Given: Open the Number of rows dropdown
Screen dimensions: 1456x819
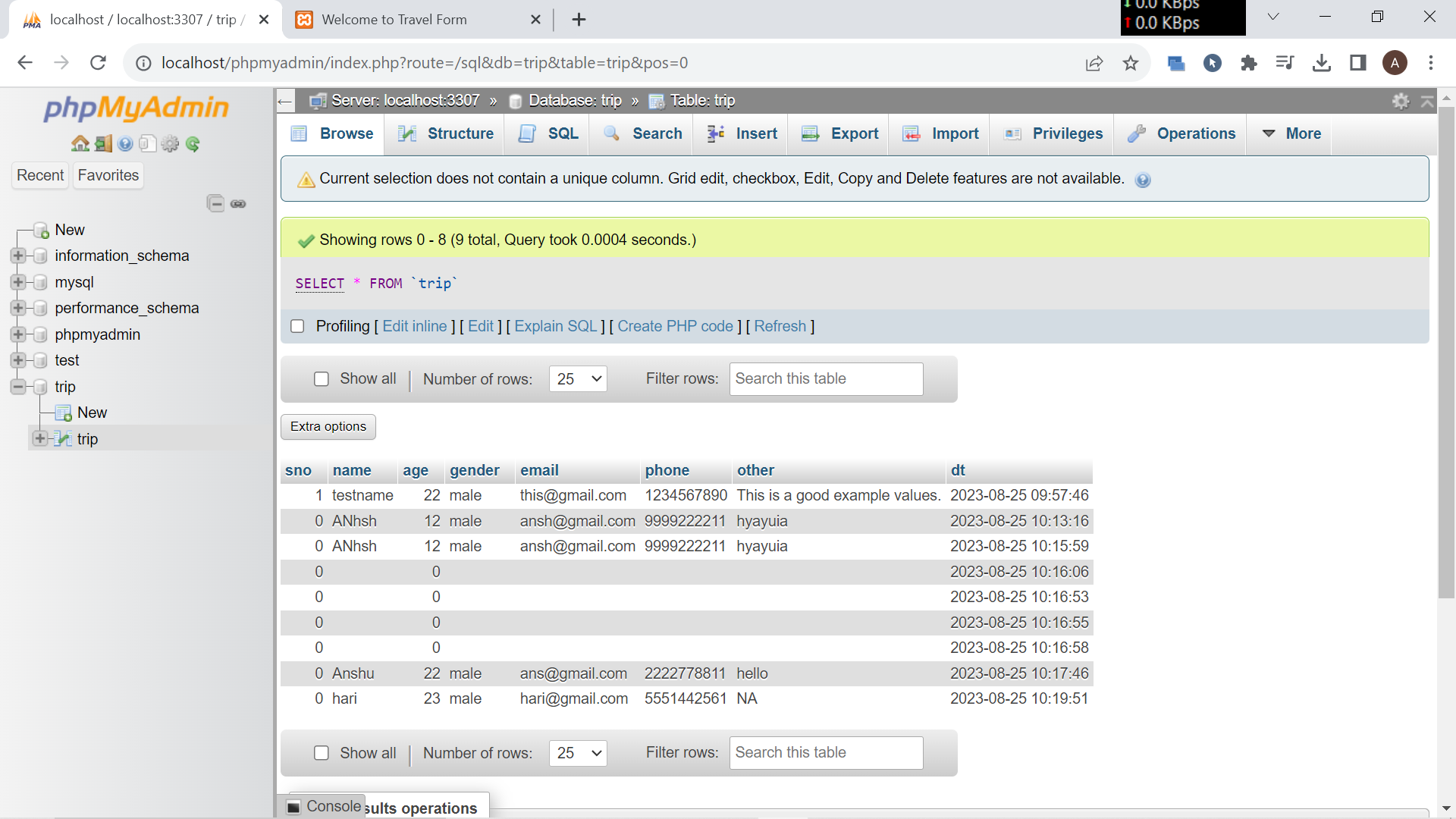Looking at the screenshot, I should (578, 378).
